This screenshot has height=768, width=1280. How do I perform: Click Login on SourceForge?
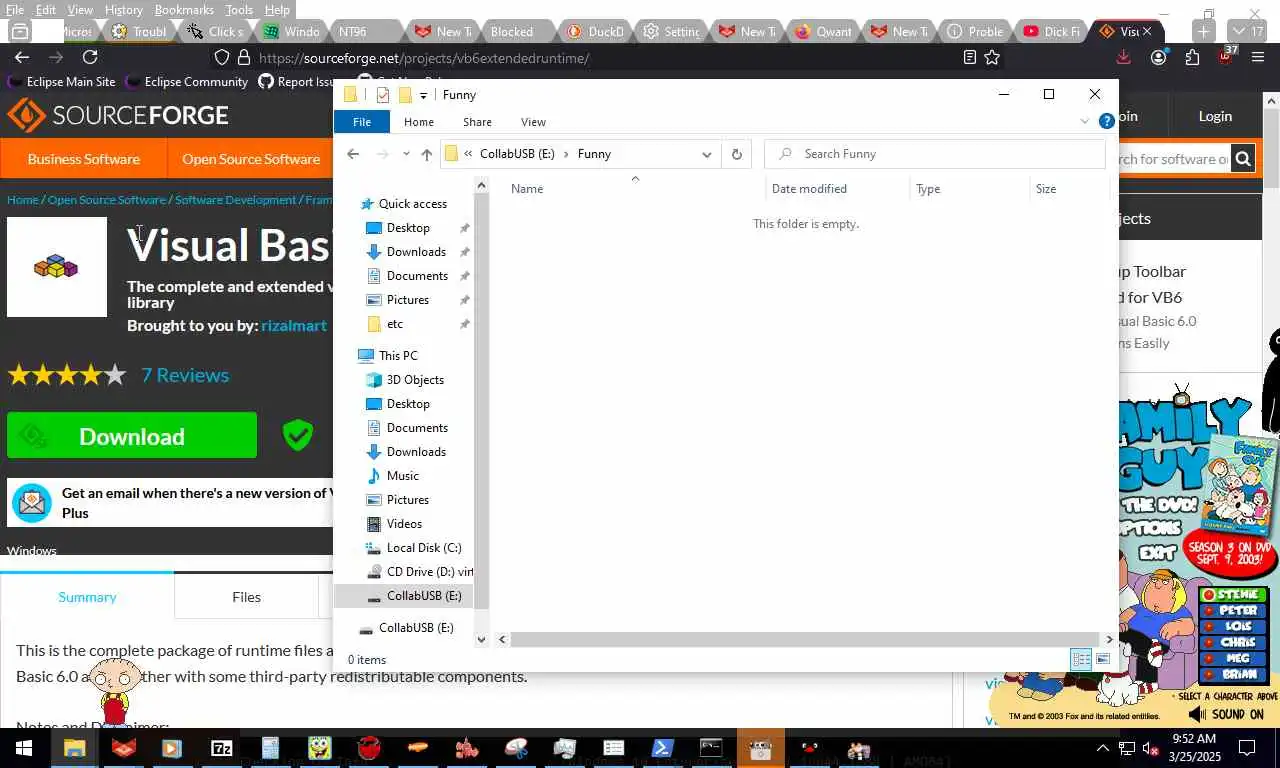point(1215,116)
